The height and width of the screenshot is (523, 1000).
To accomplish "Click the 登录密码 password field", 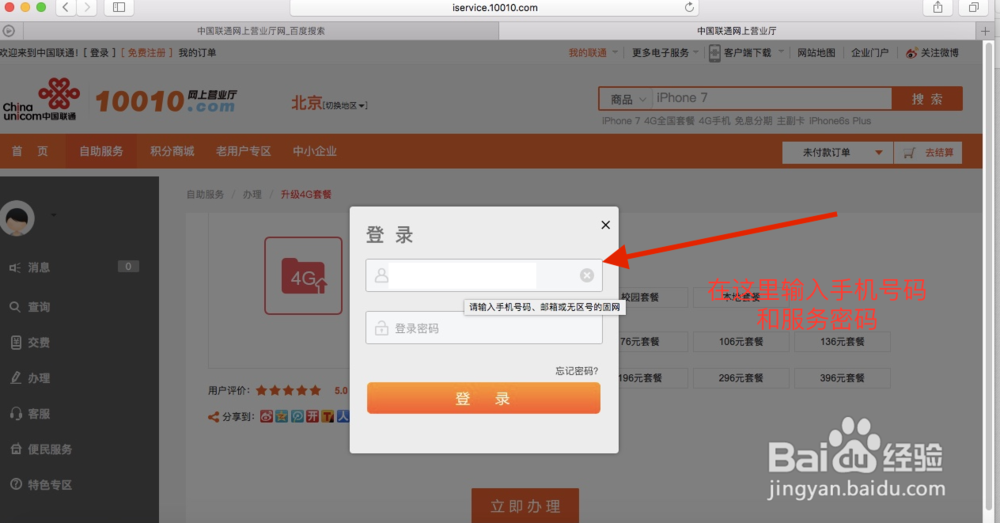I will click(x=483, y=328).
